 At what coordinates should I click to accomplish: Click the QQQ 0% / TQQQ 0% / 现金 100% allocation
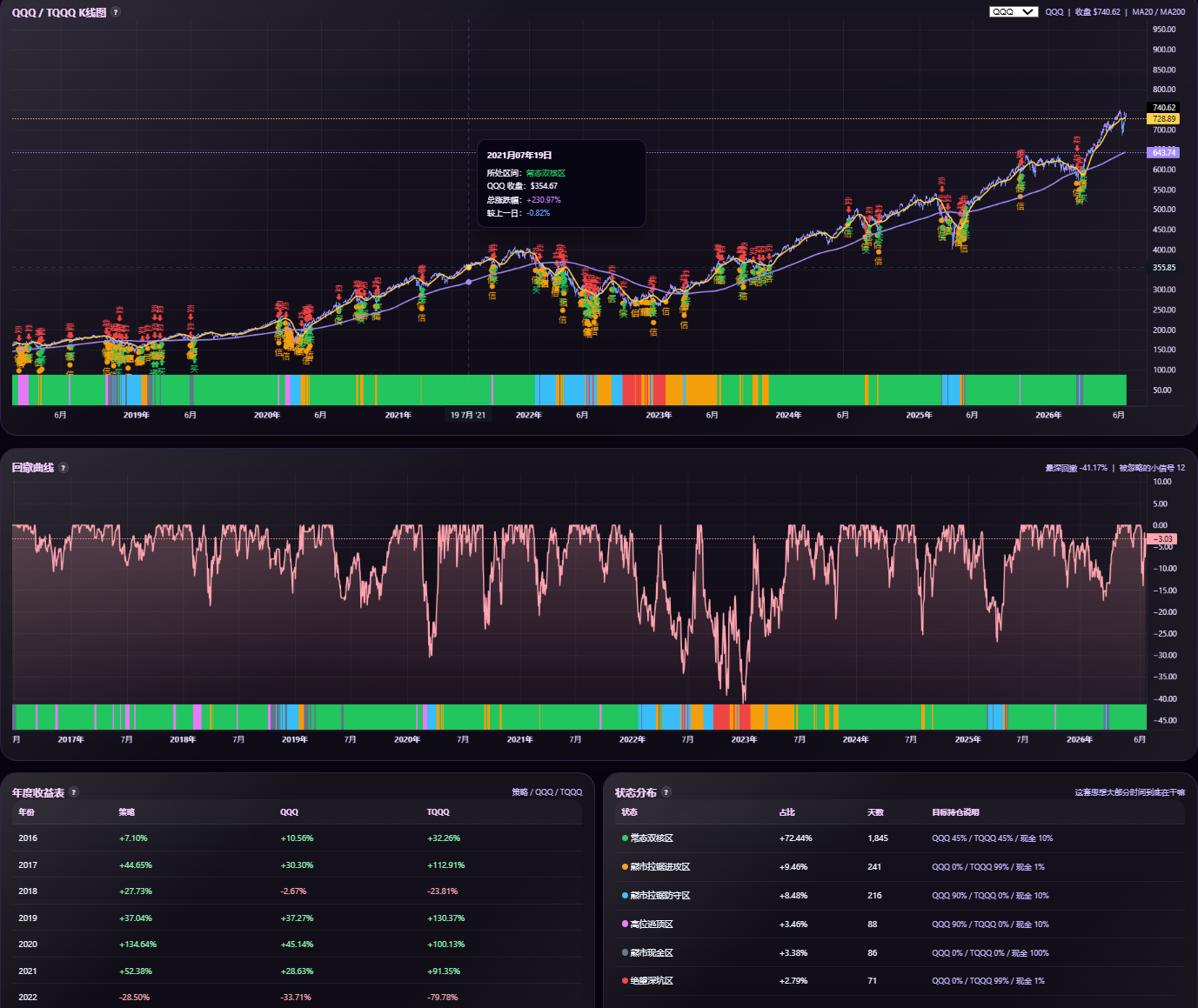pyautogui.click(x=990, y=953)
